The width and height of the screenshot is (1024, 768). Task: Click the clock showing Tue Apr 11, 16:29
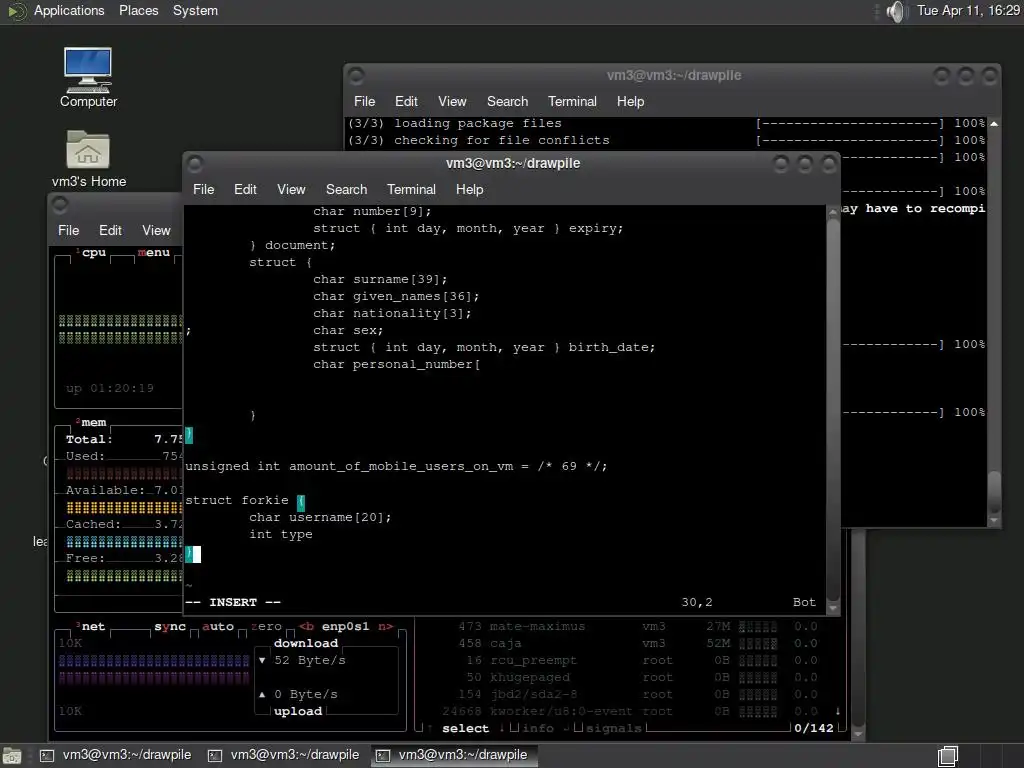[x=968, y=10]
